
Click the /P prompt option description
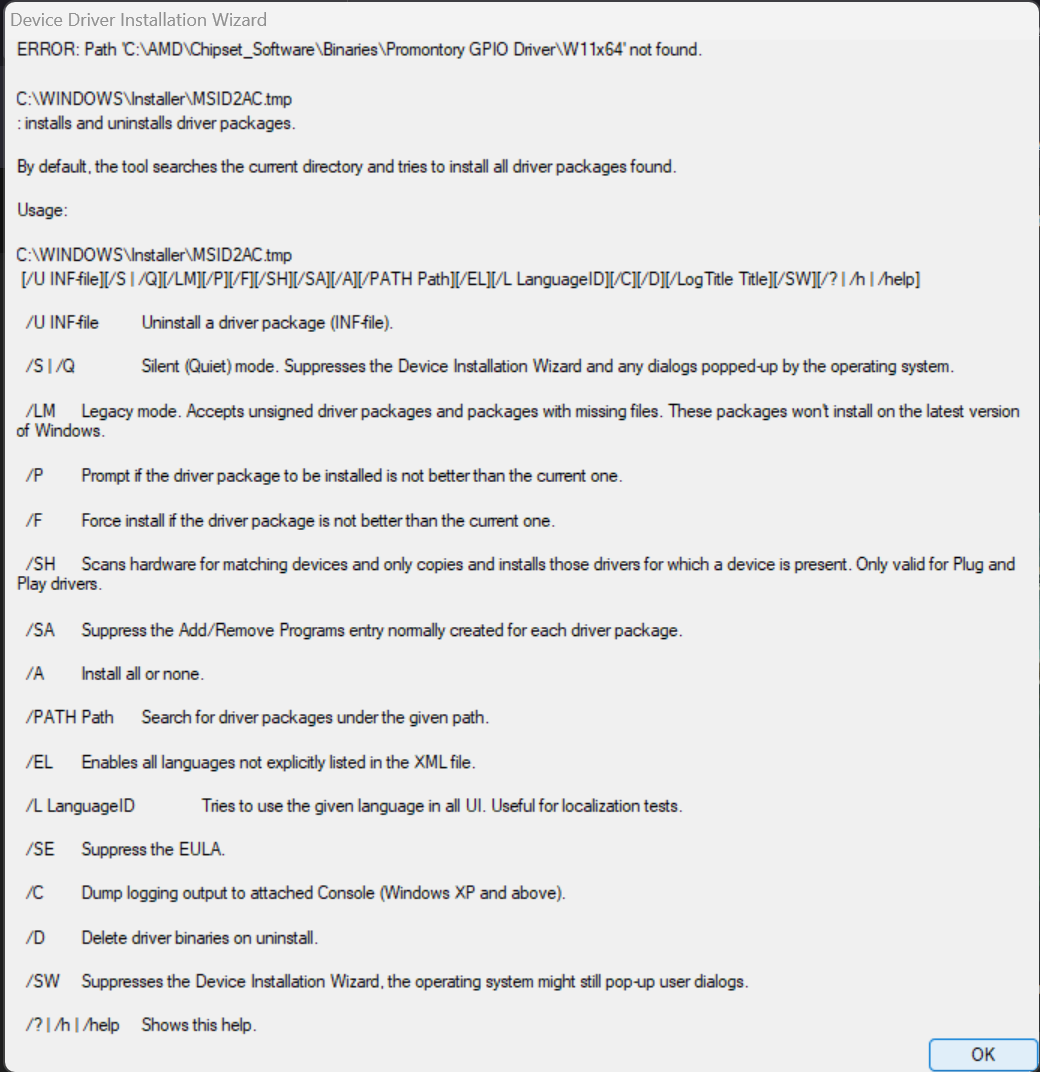(x=324, y=476)
